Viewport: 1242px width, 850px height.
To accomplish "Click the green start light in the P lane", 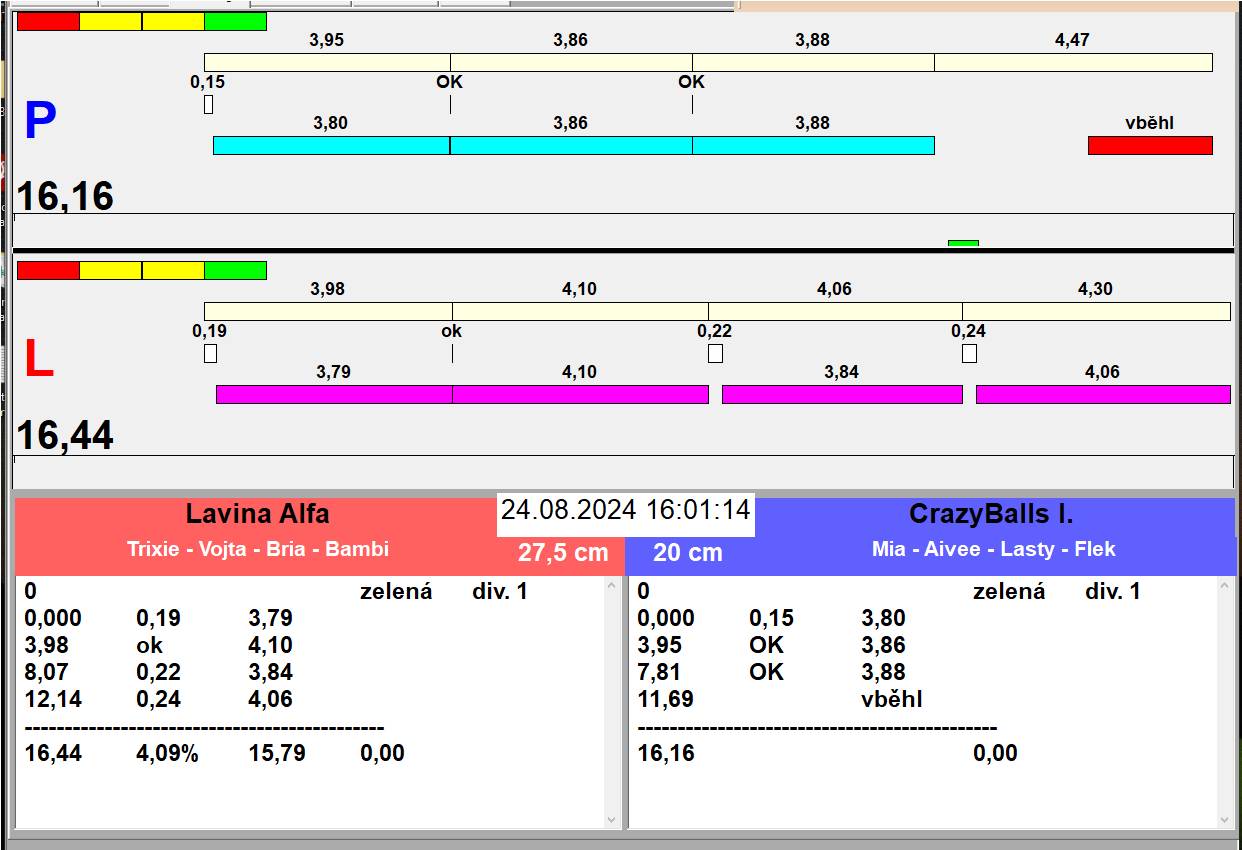I will (235, 21).
